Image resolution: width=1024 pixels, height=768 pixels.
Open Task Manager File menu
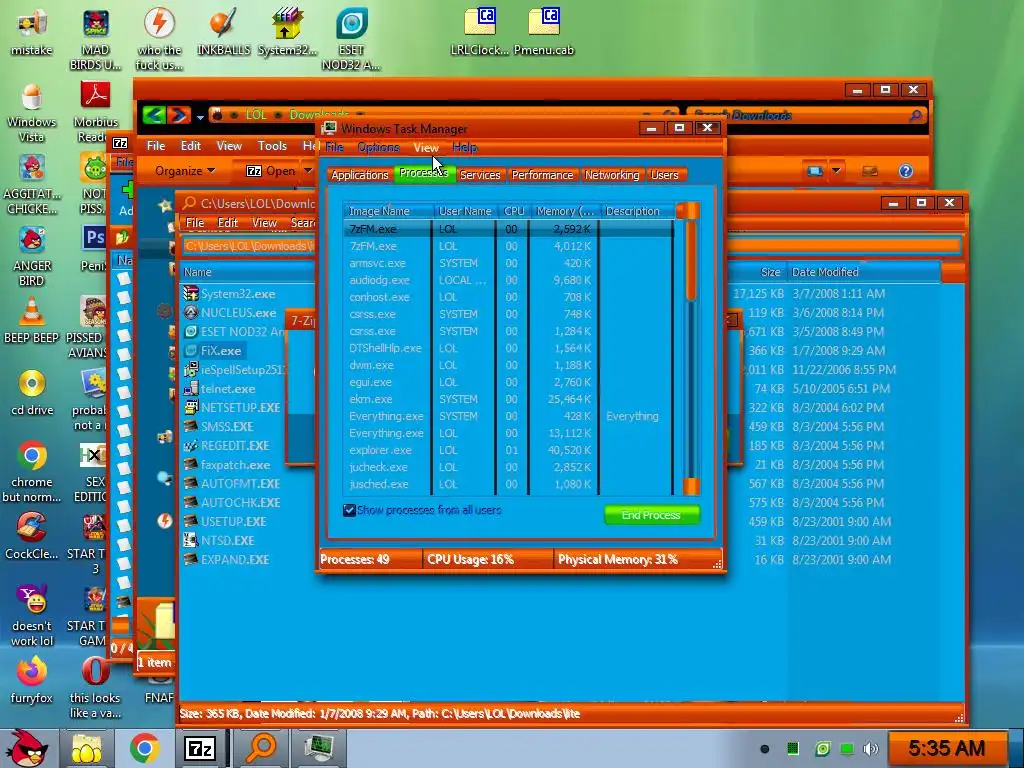pos(334,148)
